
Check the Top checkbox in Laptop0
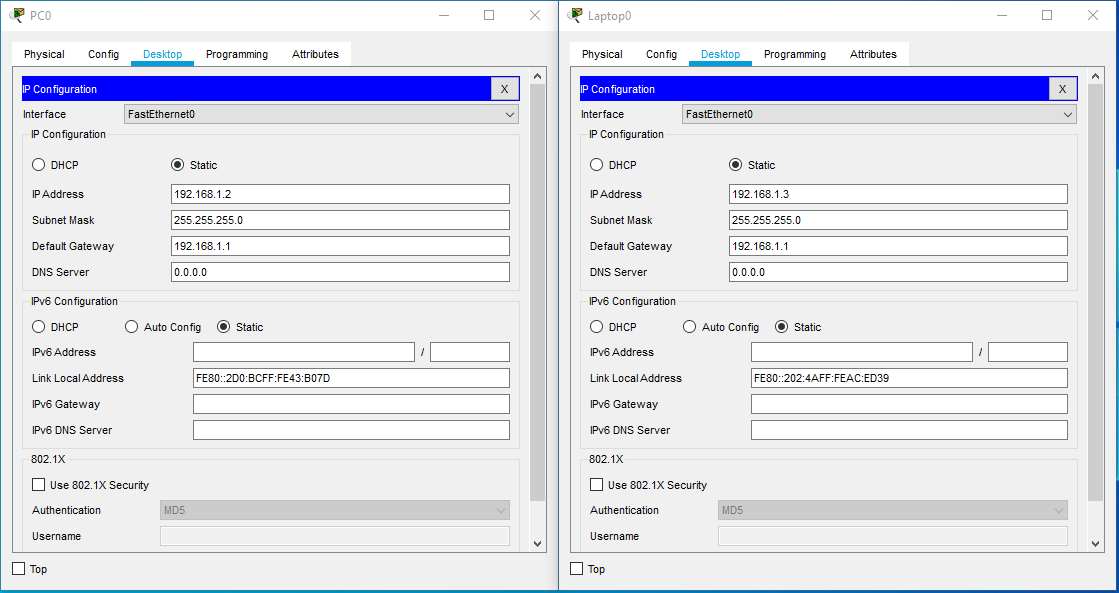pos(577,569)
